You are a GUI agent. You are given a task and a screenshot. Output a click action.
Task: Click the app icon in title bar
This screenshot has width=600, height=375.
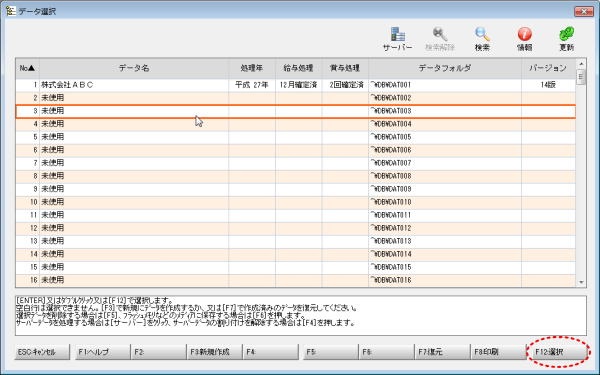click(x=10, y=11)
